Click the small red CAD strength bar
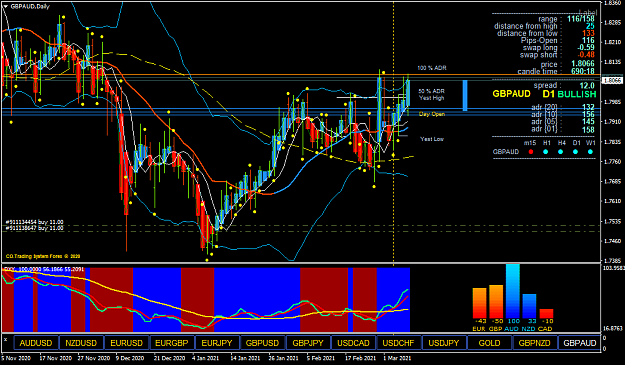Image resolution: width=625 pixels, height=365 pixels. coord(546,313)
